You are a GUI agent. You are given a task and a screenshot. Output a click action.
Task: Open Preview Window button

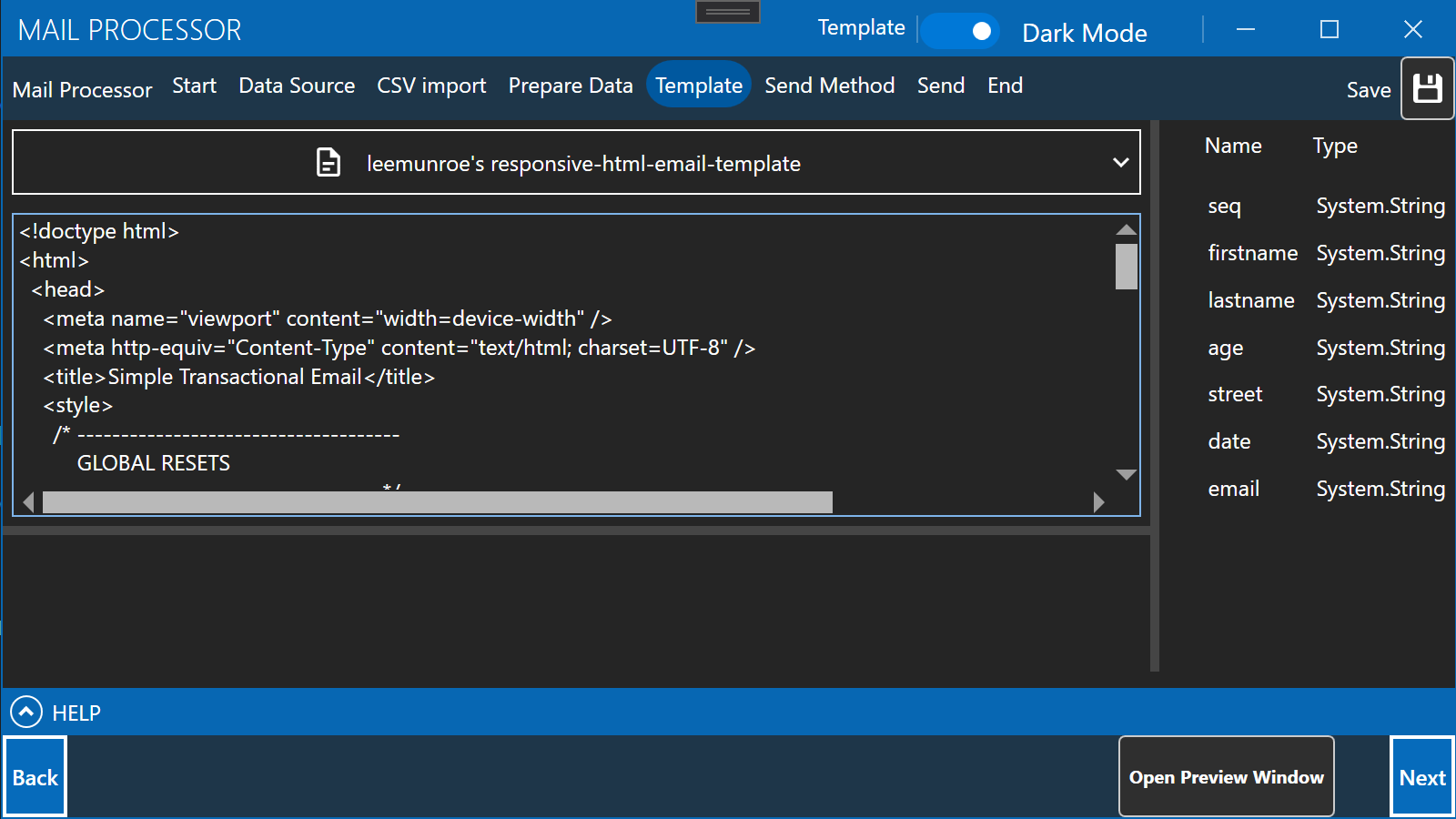point(1227,776)
